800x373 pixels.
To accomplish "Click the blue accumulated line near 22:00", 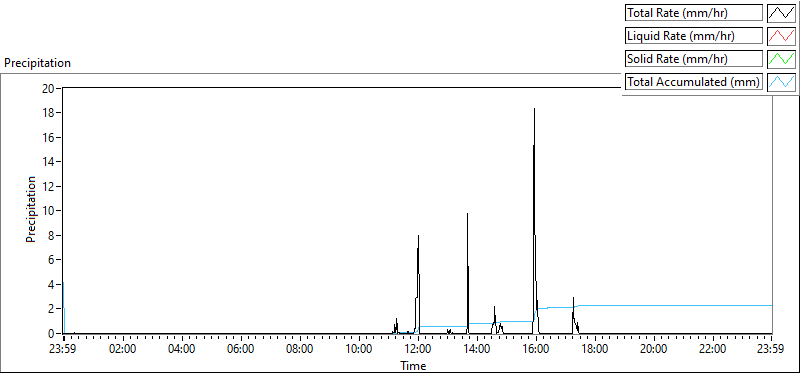I will pyautogui.click(x=712, y=305).
